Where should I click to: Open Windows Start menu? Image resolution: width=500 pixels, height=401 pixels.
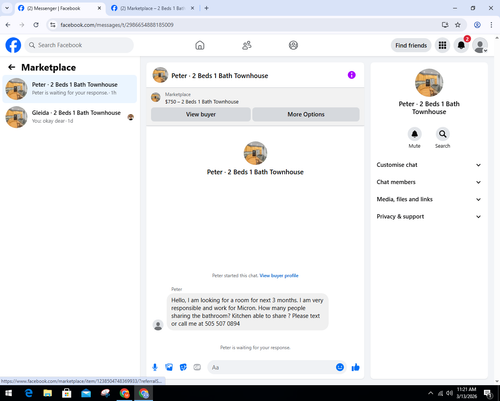(x=8, y=393)
